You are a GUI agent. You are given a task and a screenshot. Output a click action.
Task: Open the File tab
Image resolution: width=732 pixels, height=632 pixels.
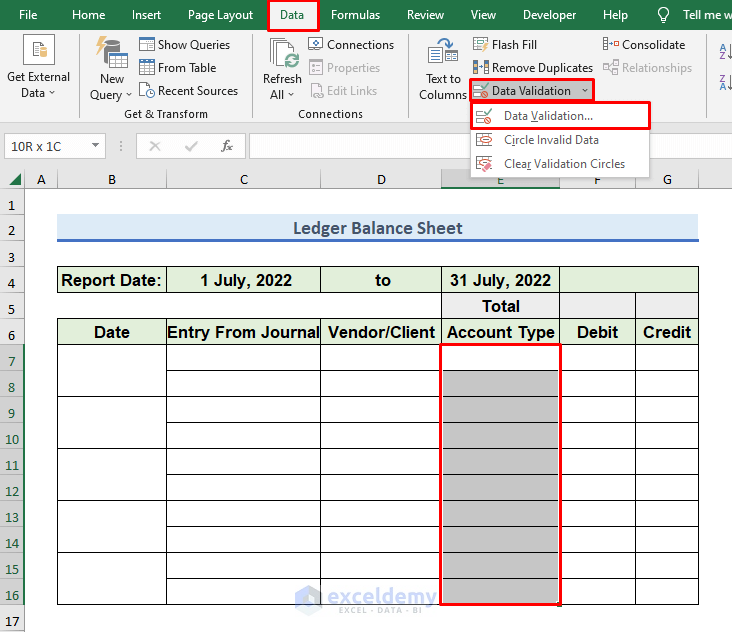[28, 15]
